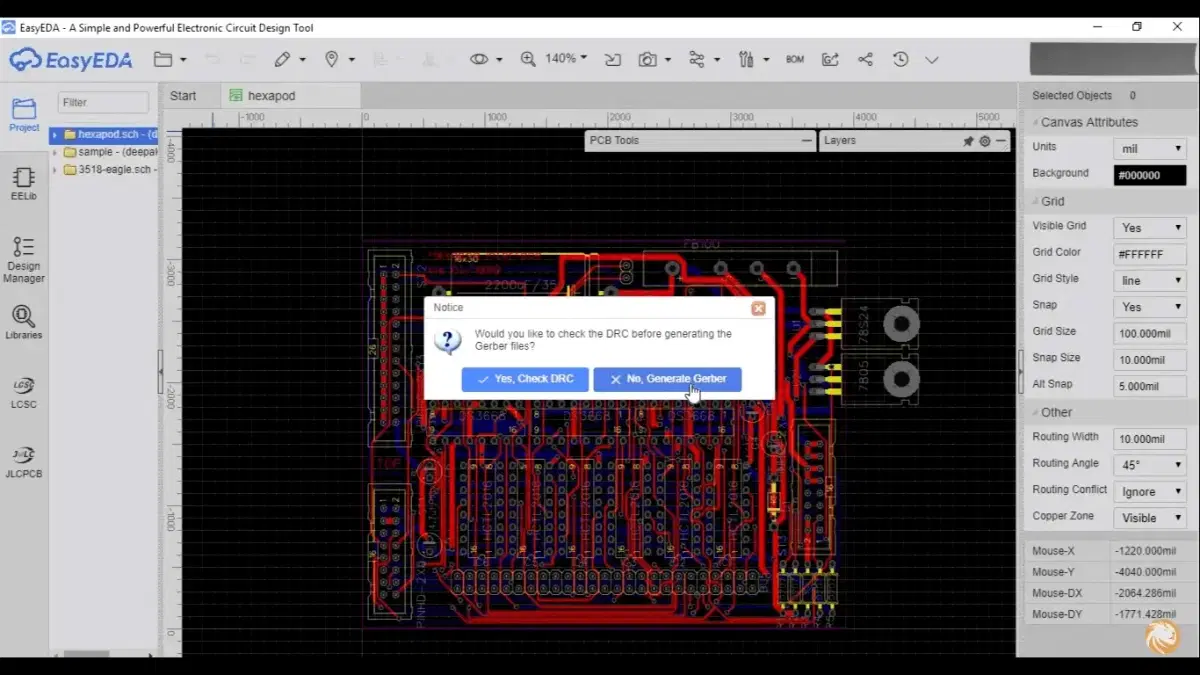Screen dimensions: 1200x675
Task: Click the Yes, Check DRC button
Action: pyautogui.click(x=525, y=379)
